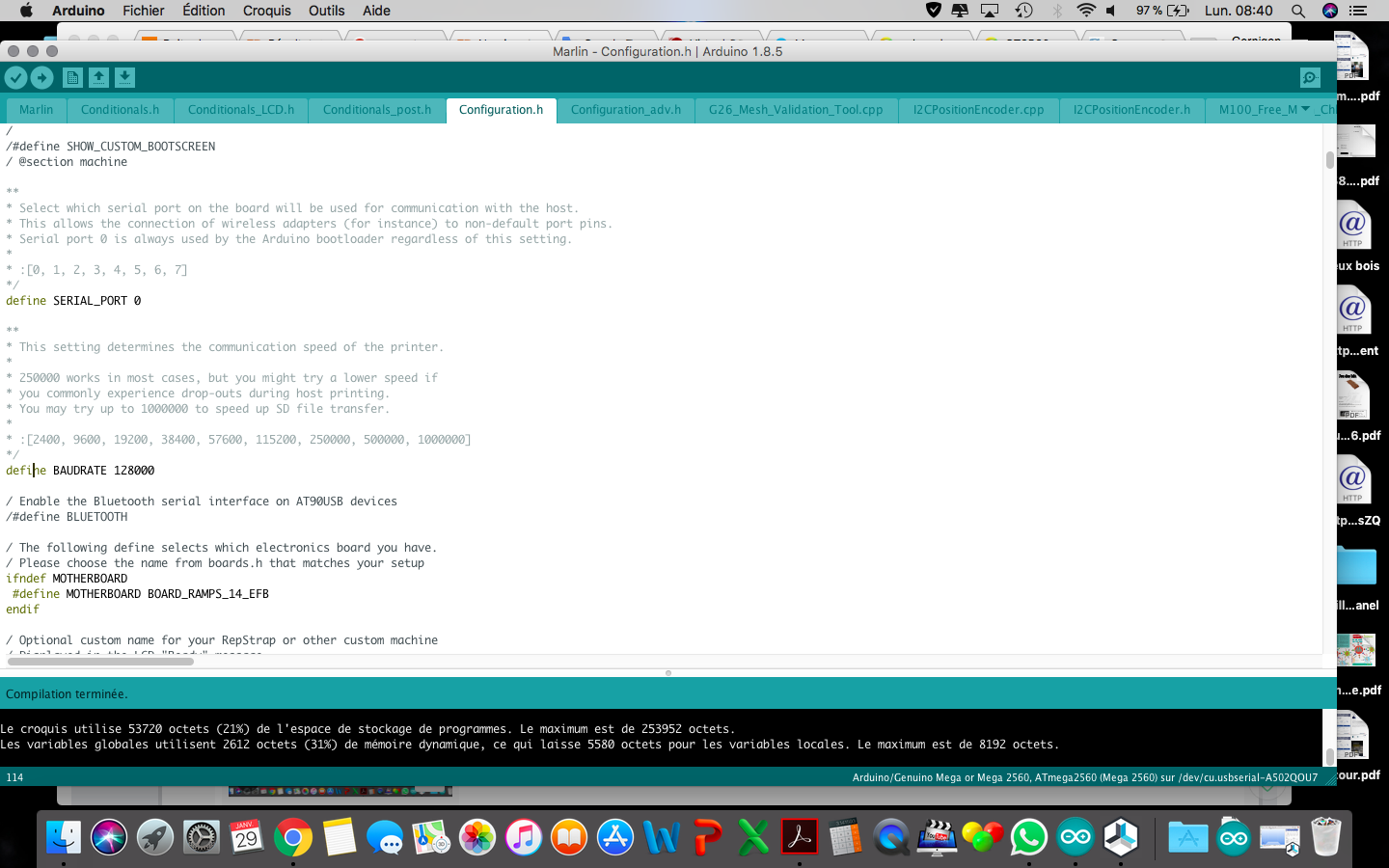Screen dimensions: 1389x868
Task: Open the I2CPositionEncoder.cpp tab
Action: 978,110
